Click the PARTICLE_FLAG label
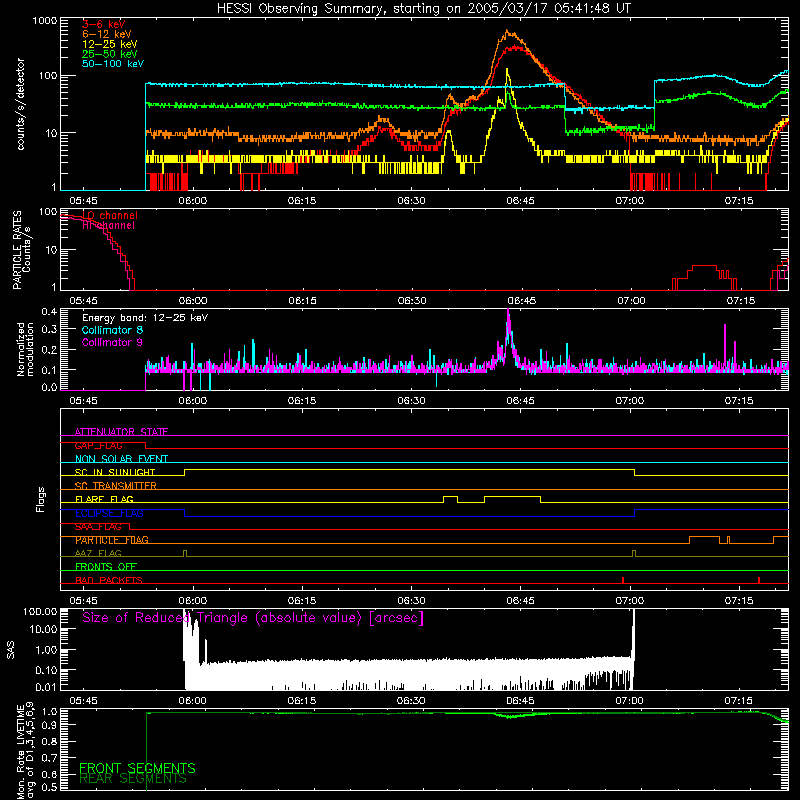The image size is (800, 800). 112,540
